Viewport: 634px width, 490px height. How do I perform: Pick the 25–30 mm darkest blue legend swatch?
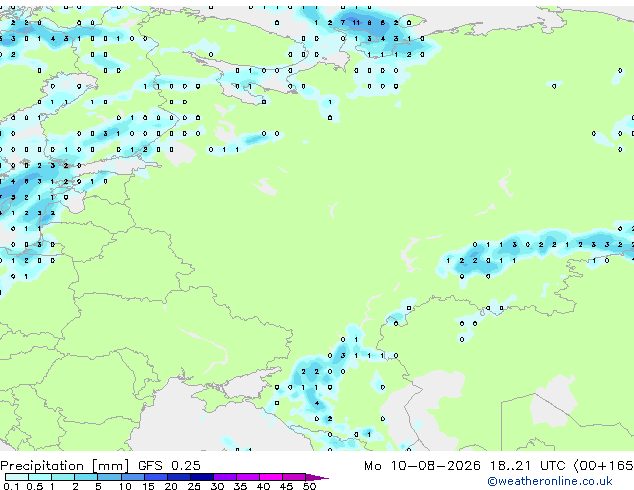tap(201, 477)
